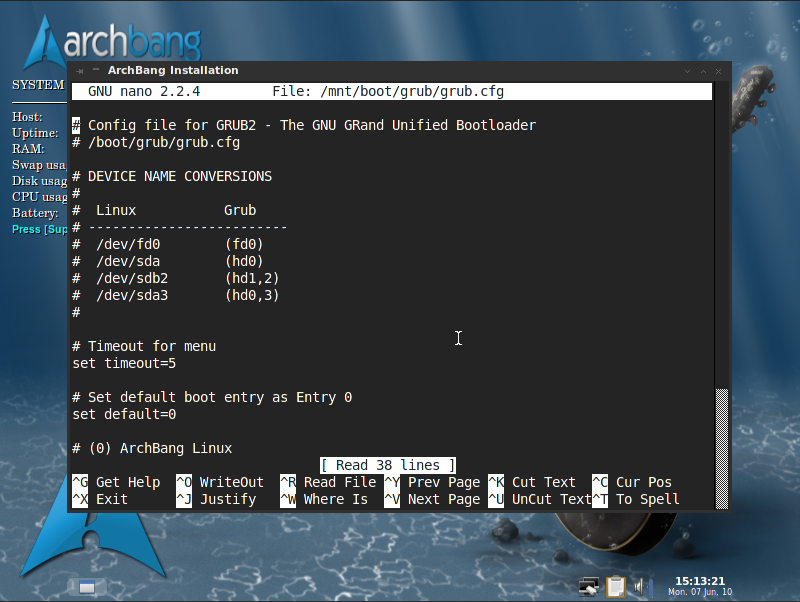Click the 'Grub' column header text
The image size is (800, 602).
click(x=240, y=210)
